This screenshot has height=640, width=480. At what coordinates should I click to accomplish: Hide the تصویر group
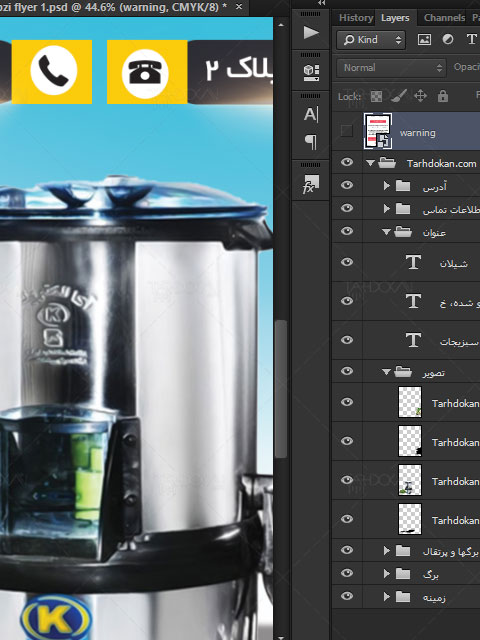[347, 371]
